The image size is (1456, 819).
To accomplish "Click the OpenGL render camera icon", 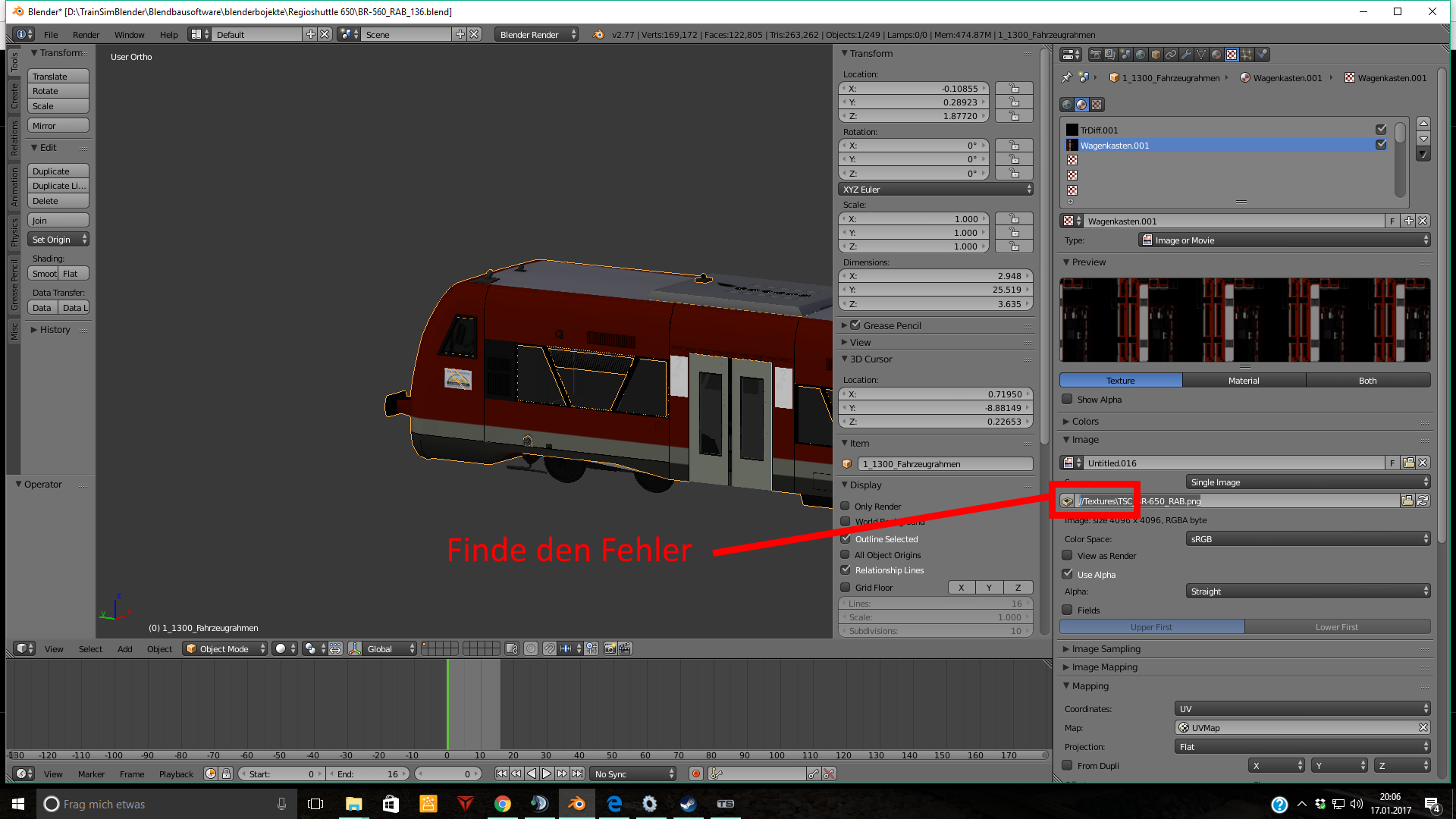I will 610,648.
